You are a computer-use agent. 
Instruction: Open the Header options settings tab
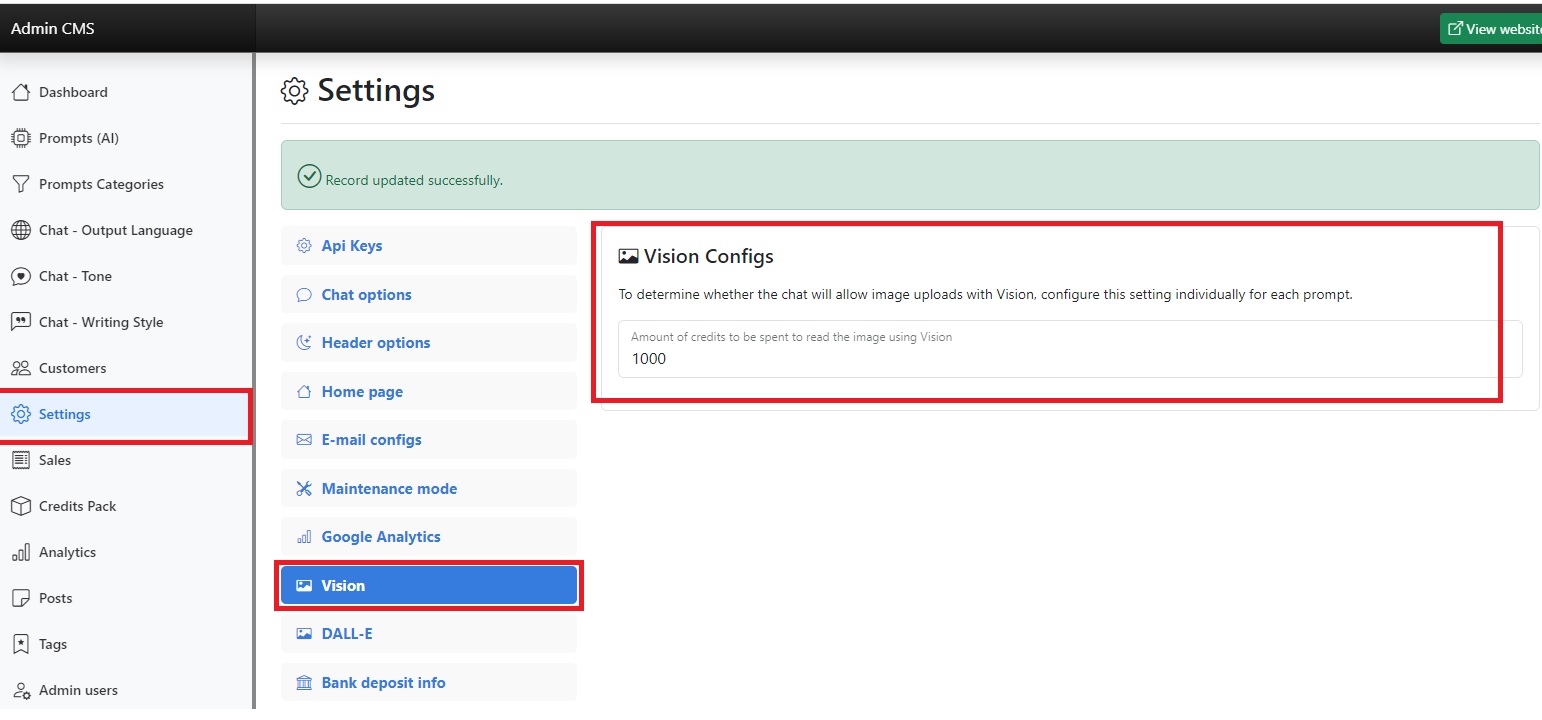click(375, 343)
